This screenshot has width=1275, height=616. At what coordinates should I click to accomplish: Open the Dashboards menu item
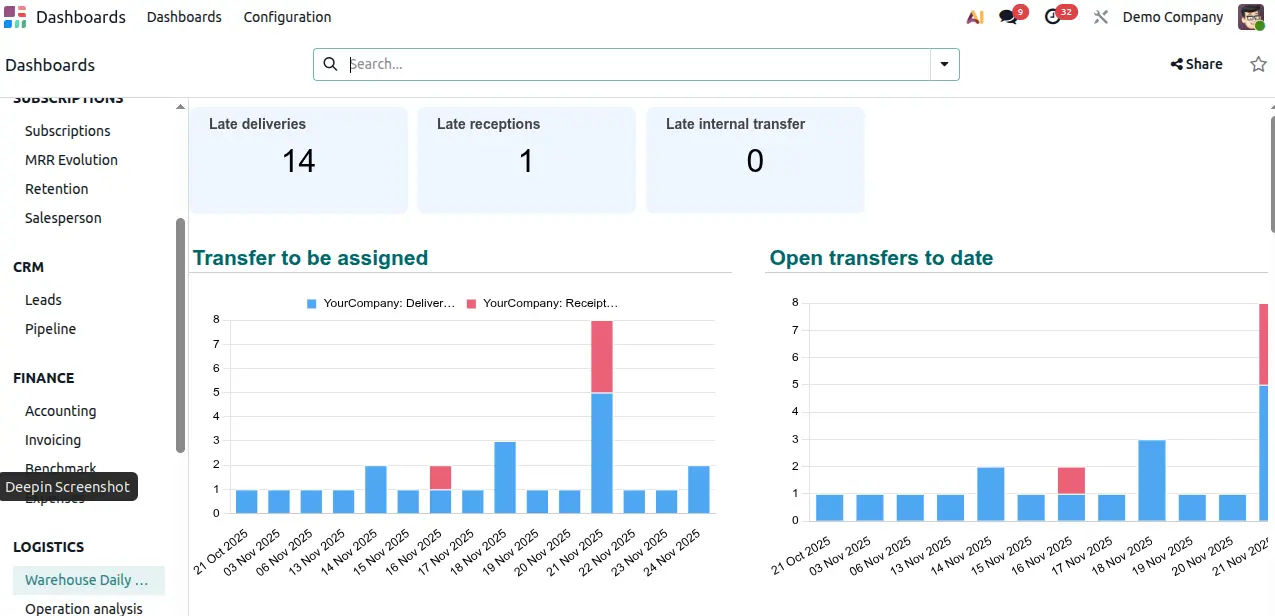click(x=184, y=17)
